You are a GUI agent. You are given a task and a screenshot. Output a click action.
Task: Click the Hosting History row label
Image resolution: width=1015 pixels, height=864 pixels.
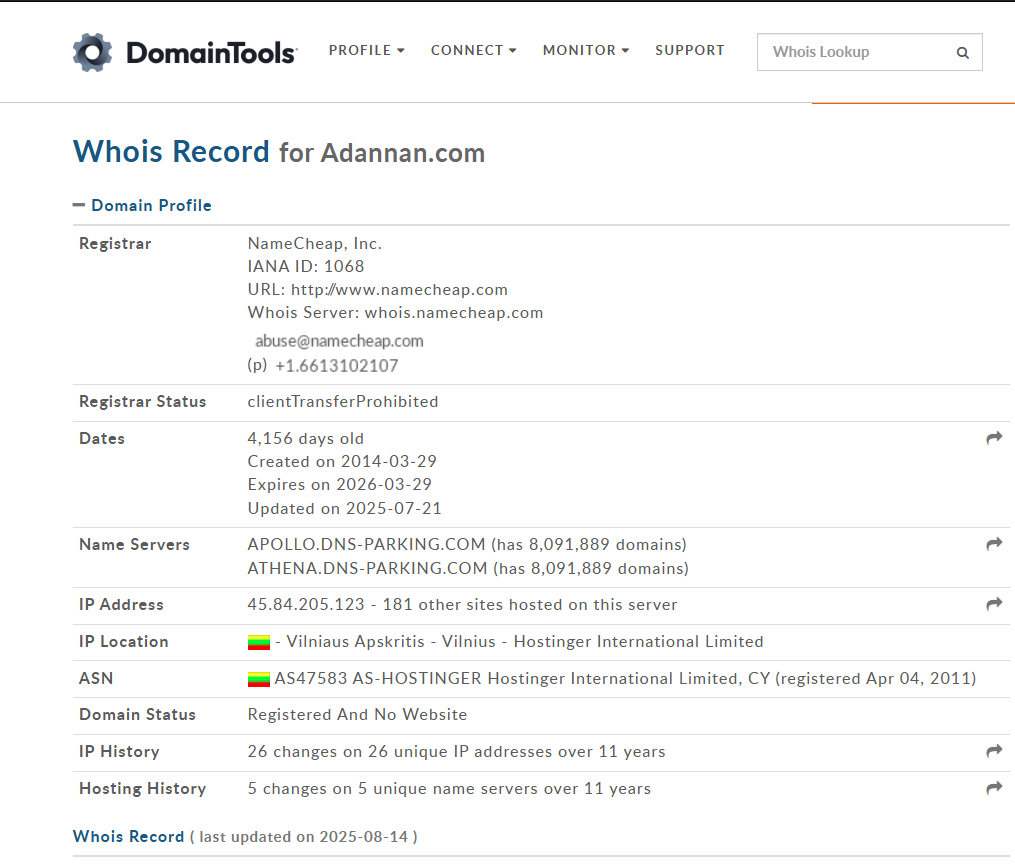tap(142, 788)
